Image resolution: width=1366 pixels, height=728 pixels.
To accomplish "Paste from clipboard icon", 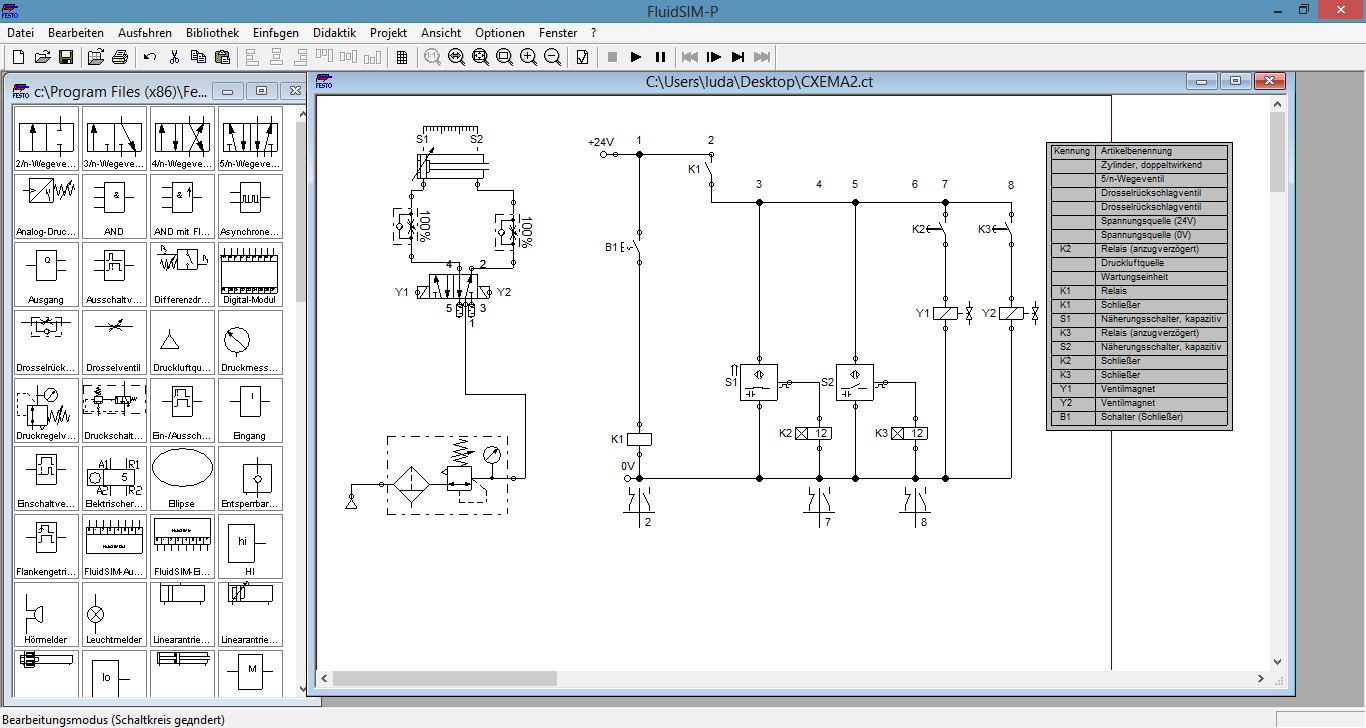I will 222,57.
